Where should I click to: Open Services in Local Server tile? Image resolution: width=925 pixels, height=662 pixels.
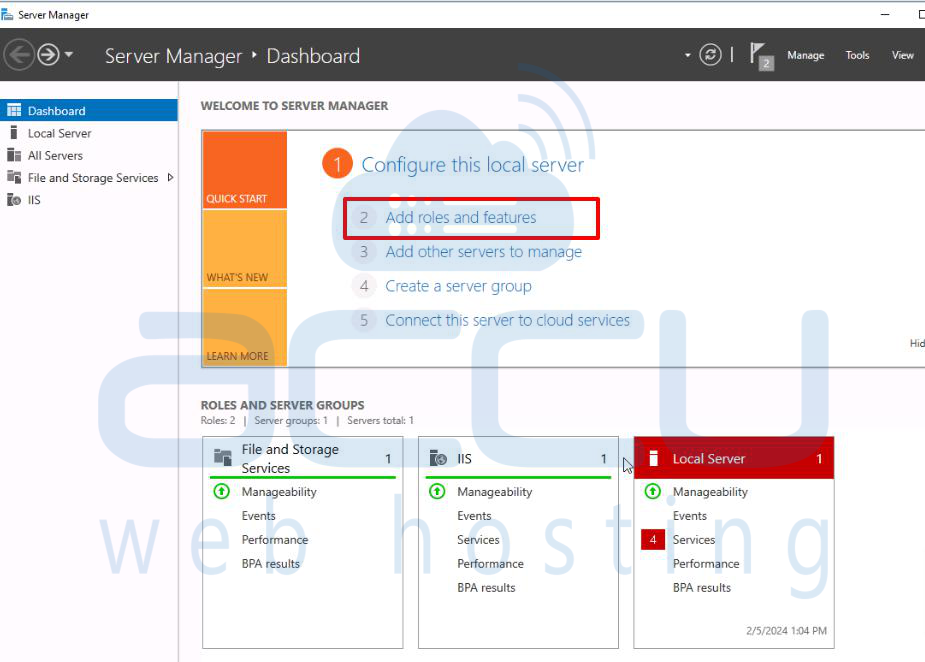pyautogui.click(x=694, y=540)
